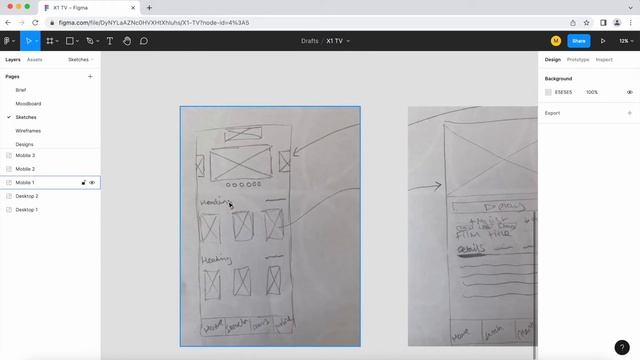Viewport: 640px width, 360px height.
Task: Open the Moodboard page
Action: (28, 104)
